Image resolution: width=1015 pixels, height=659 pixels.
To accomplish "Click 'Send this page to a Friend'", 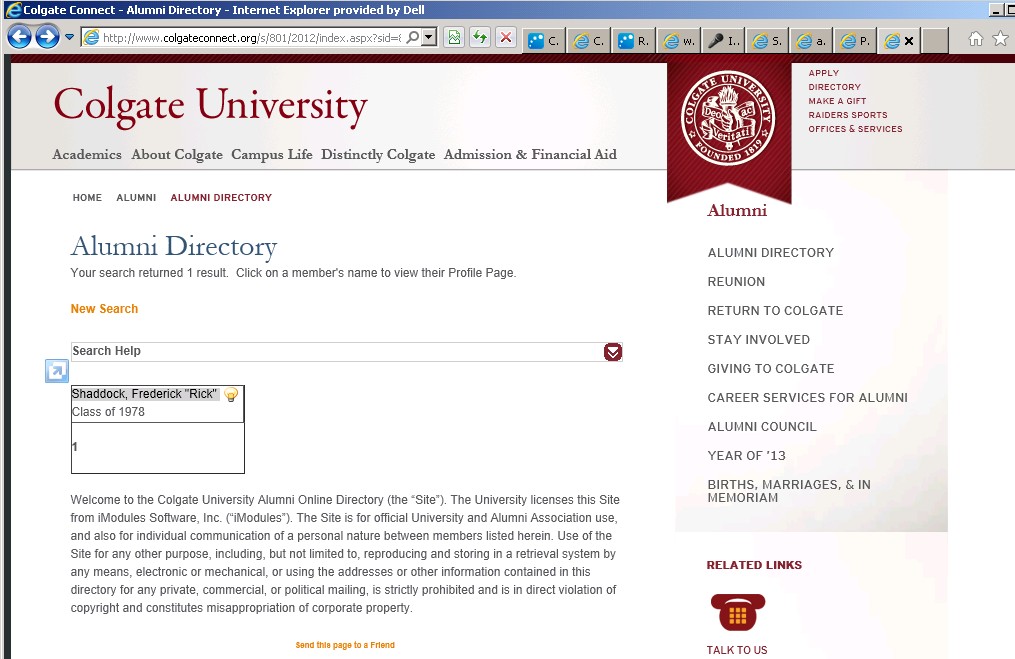I will click(345, 645).
